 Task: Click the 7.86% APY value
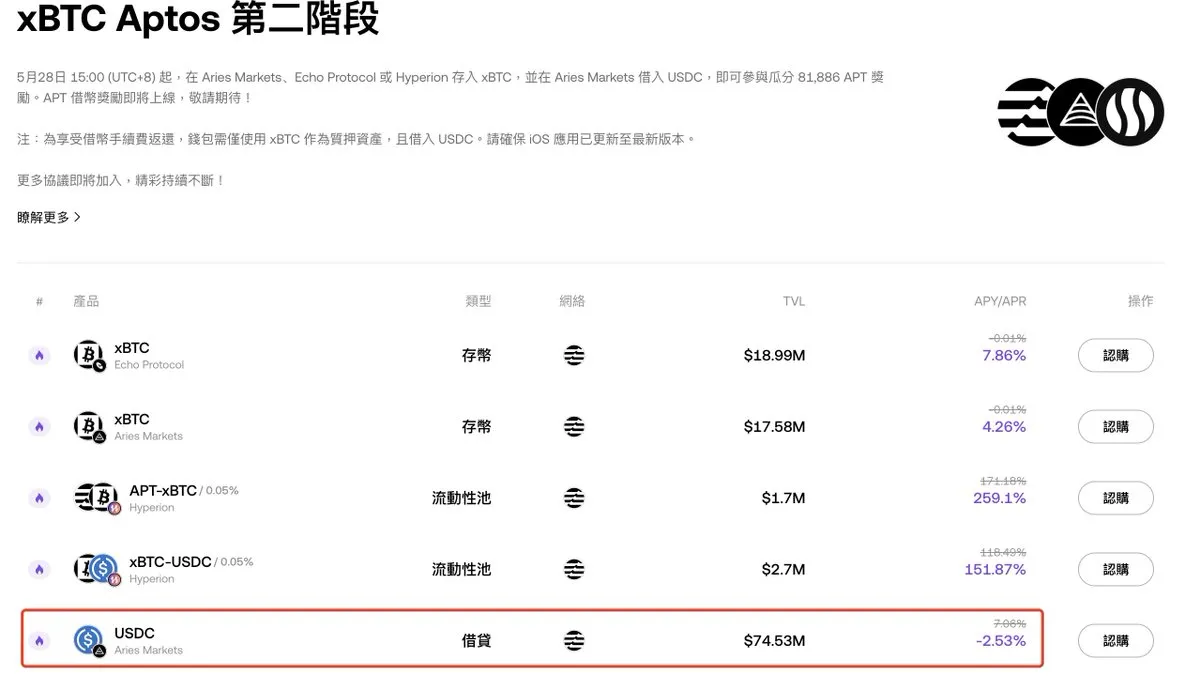point(1004,356)
